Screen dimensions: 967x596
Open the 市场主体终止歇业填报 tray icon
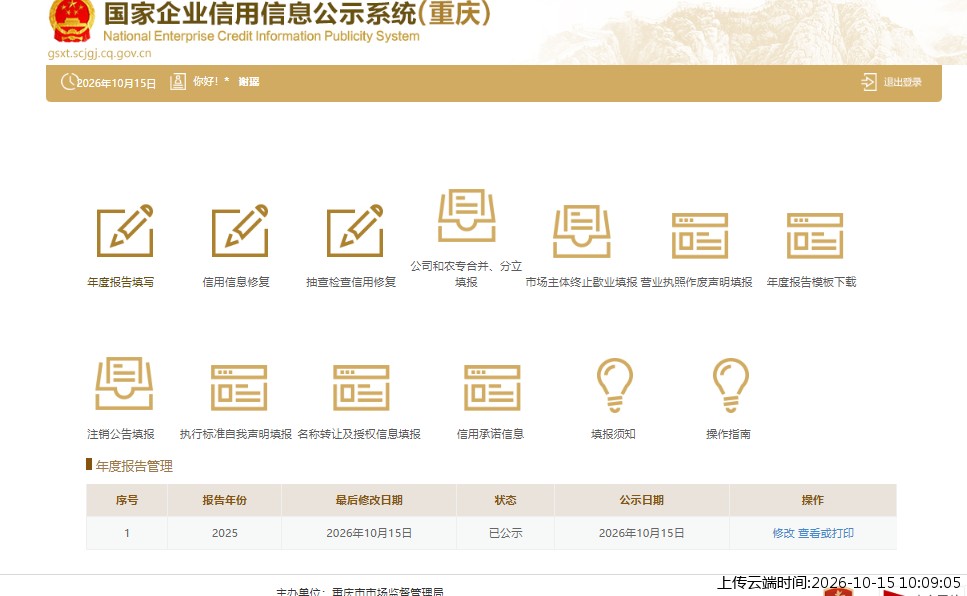[x=582, y=231]
